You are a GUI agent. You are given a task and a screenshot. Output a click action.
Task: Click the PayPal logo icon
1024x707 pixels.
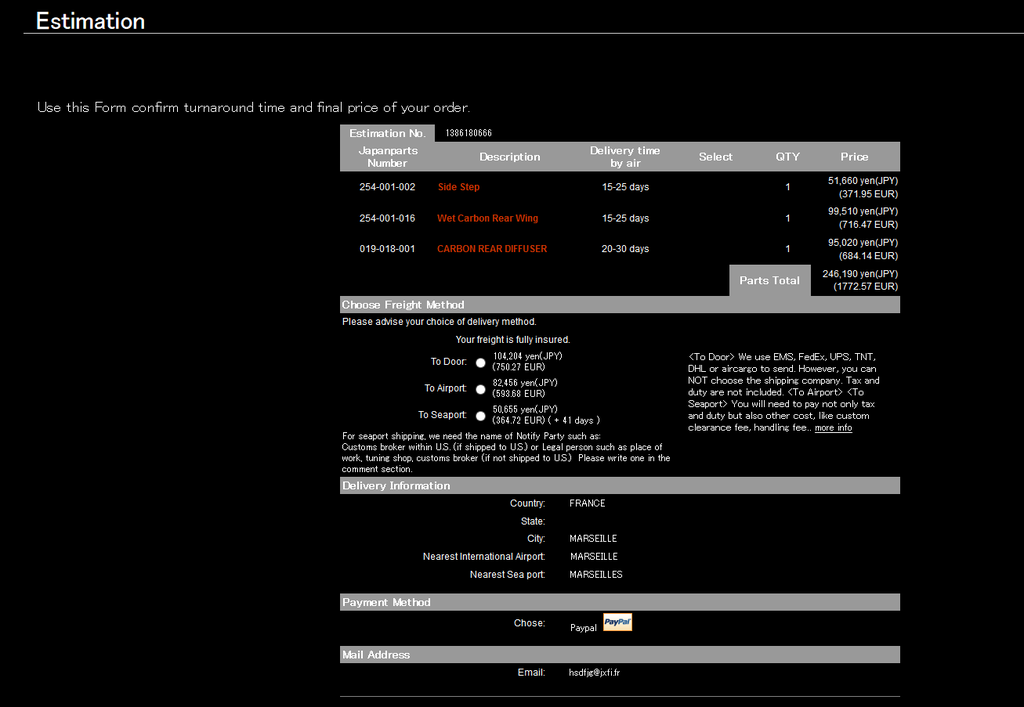pos(617,622)
